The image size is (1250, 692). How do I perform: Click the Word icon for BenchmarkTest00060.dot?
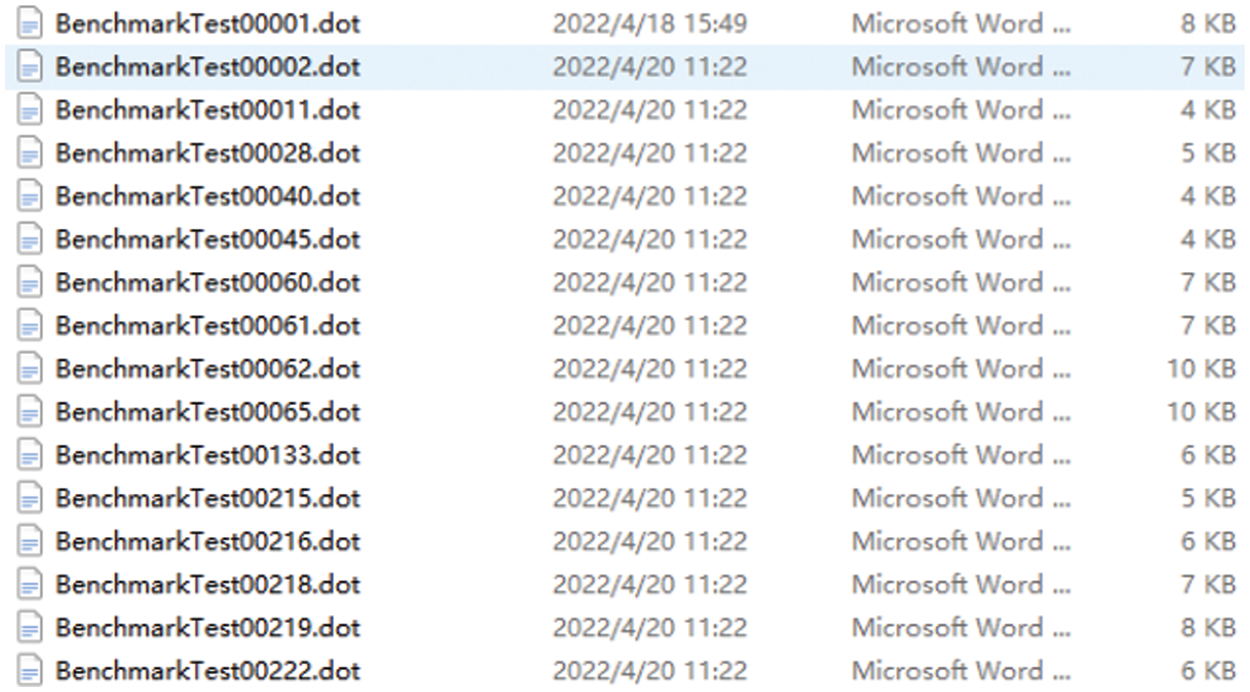(x=31, y=283)
